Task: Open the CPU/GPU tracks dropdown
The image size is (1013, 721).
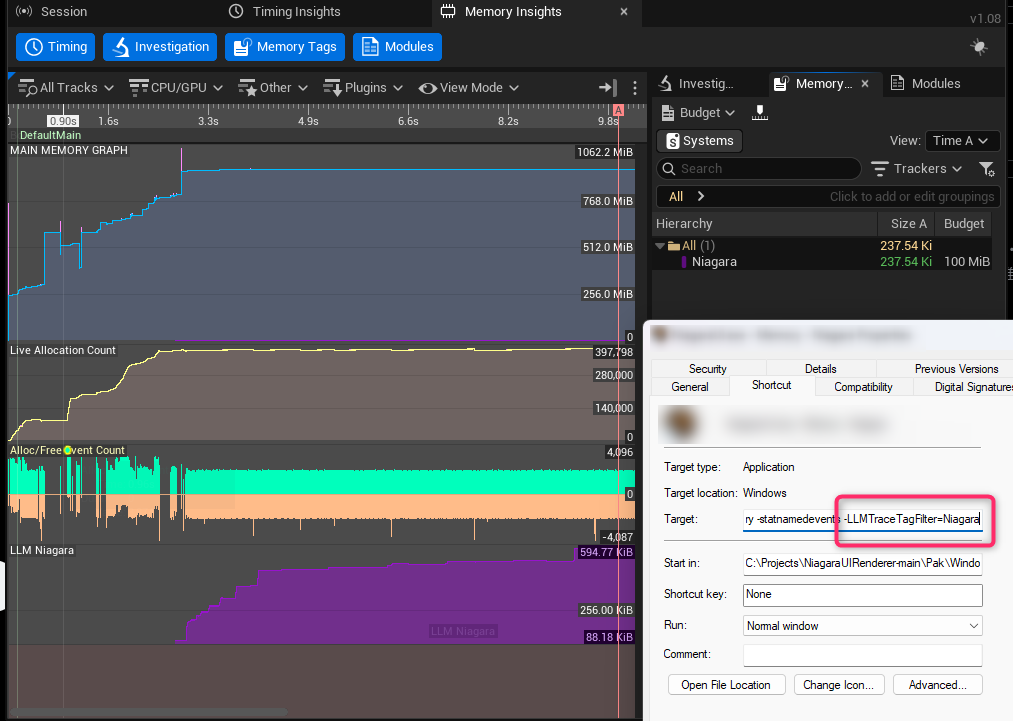Action: point(176,88)
